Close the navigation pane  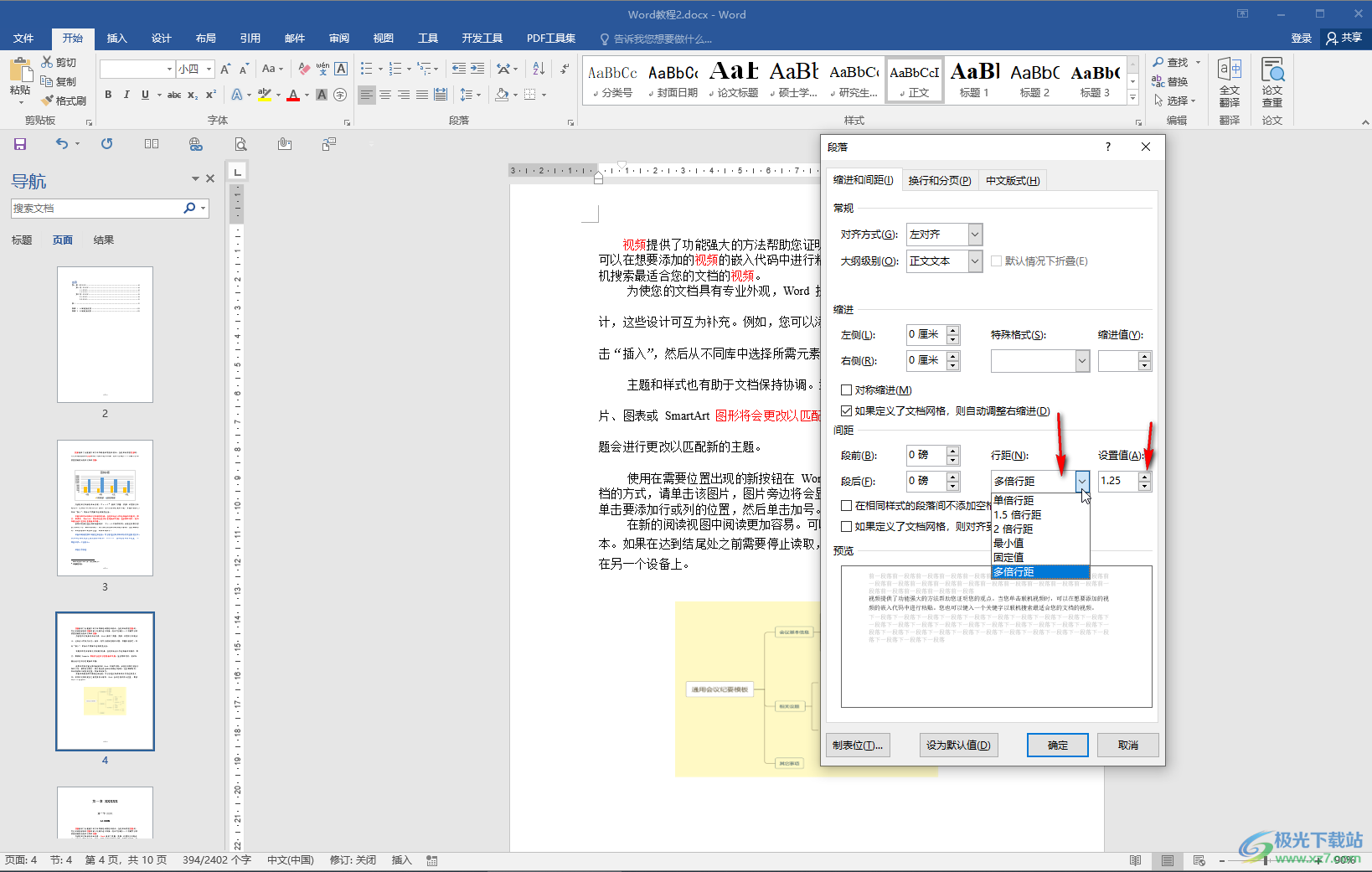pyautogui.click(x=210, y=178)
